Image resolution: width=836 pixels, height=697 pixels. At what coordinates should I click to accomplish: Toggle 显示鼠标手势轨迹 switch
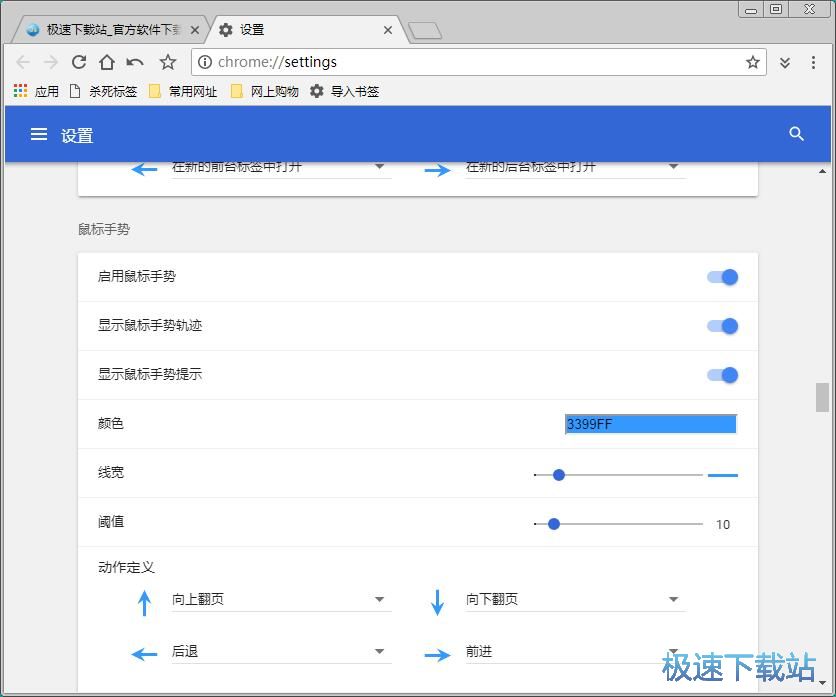coord(722,326)
